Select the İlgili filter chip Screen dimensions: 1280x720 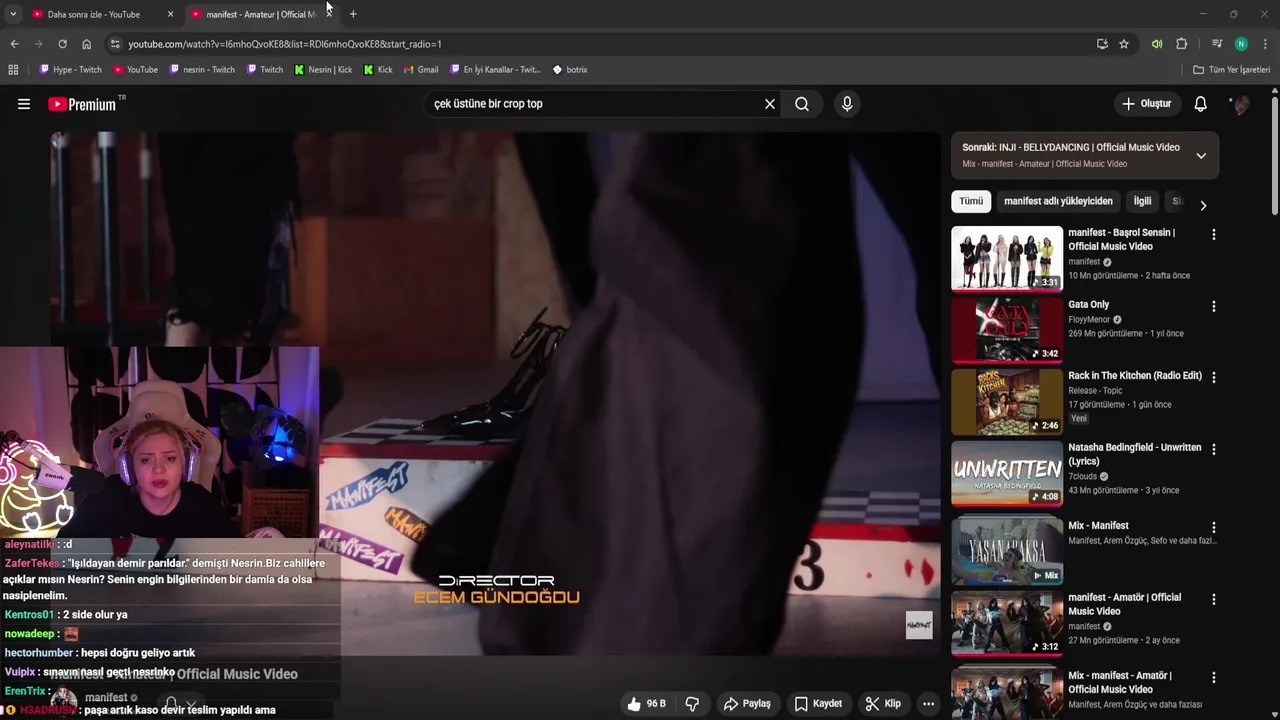click(x=1142, y=201)
